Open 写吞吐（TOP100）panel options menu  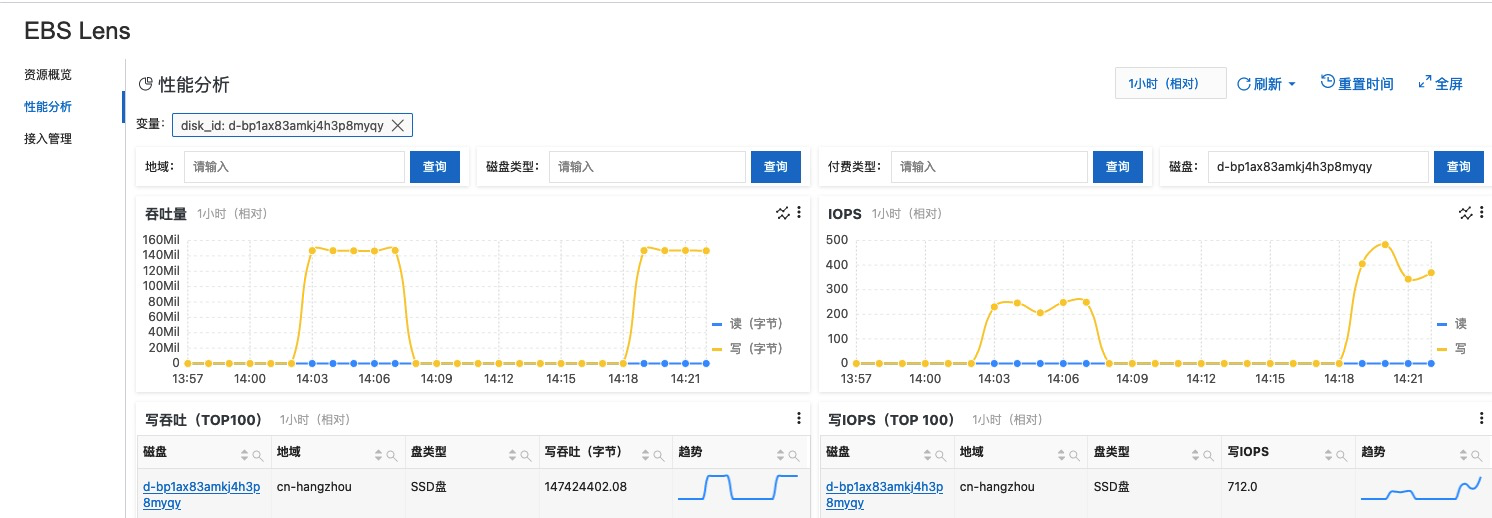(799, 419)
